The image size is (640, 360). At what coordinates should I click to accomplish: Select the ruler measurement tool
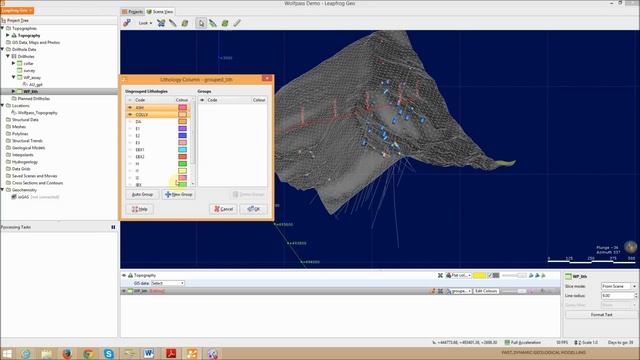(237, 23)
